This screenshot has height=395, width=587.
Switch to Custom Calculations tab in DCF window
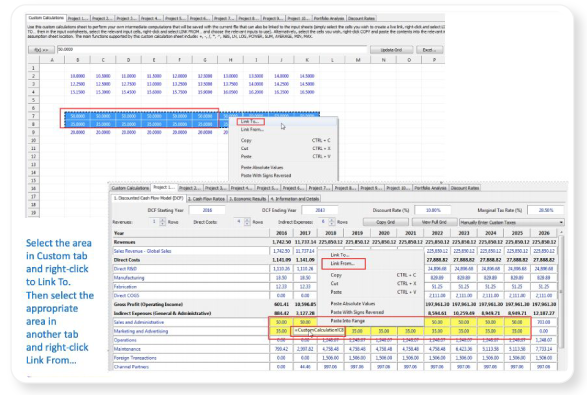(130, 188)
